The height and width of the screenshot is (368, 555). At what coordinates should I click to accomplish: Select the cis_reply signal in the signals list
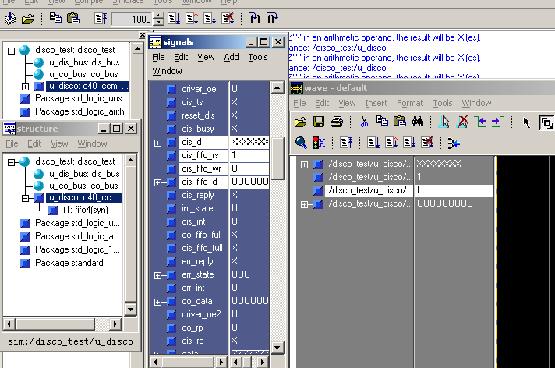pos(198,195)
